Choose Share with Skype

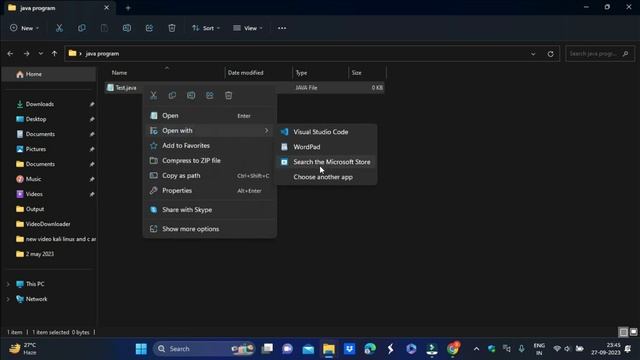tap(209, 210)
